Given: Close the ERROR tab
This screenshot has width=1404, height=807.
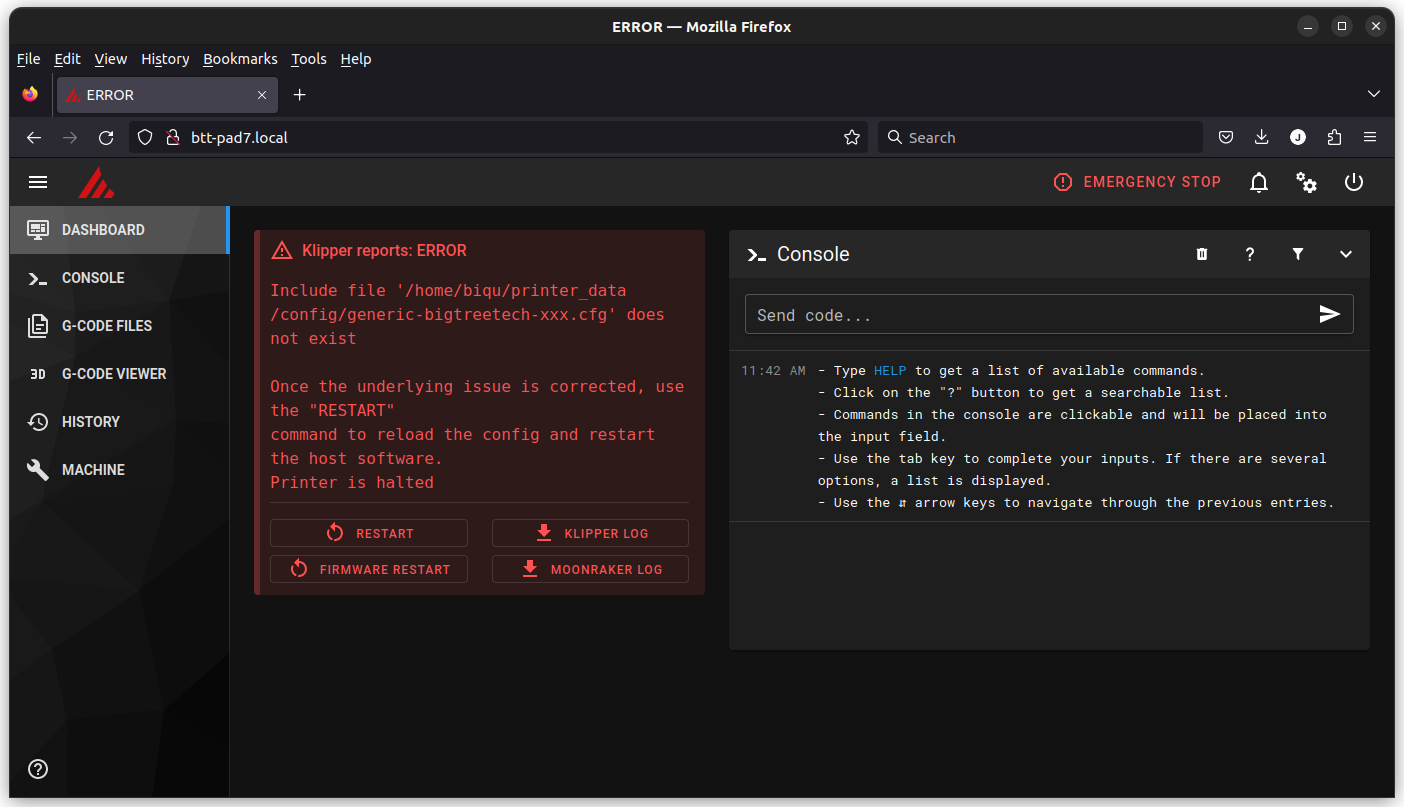Looking at the screenshot, I should (262, 95).
